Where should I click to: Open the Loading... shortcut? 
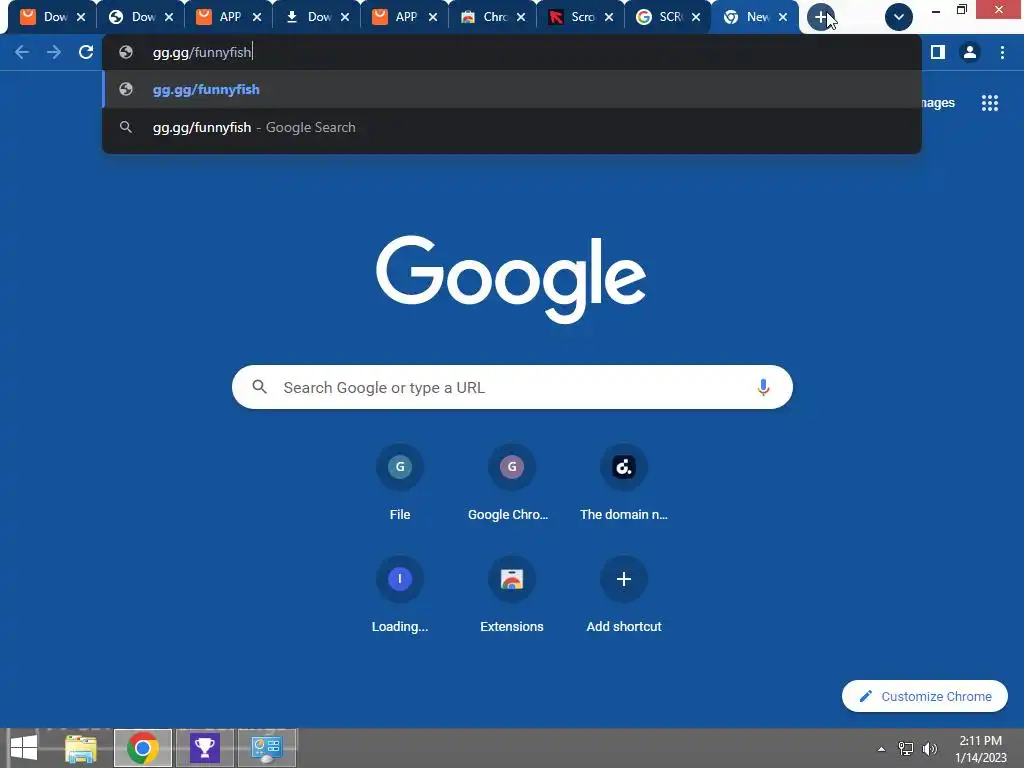(x=400, y=595)
